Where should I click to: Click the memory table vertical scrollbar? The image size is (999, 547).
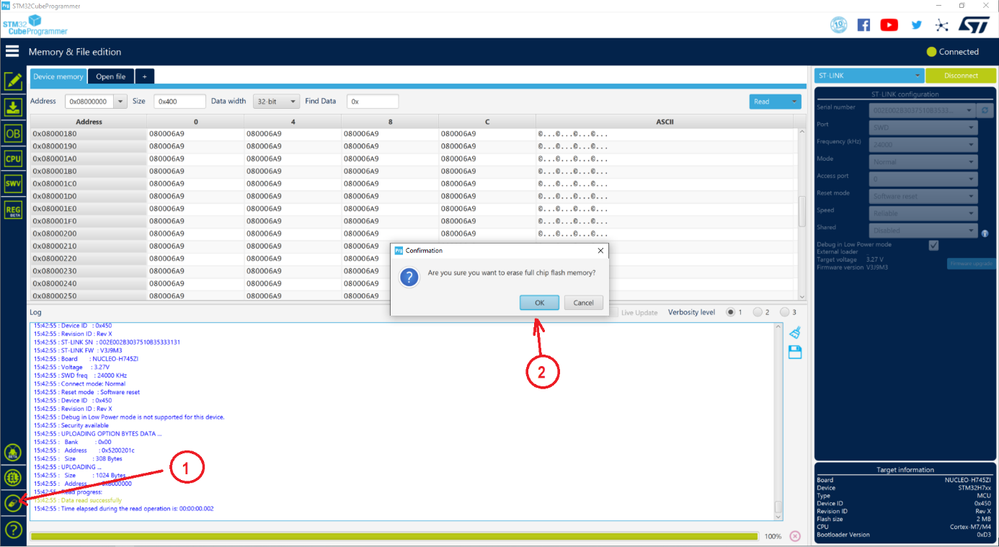click(x=801, y=213)
